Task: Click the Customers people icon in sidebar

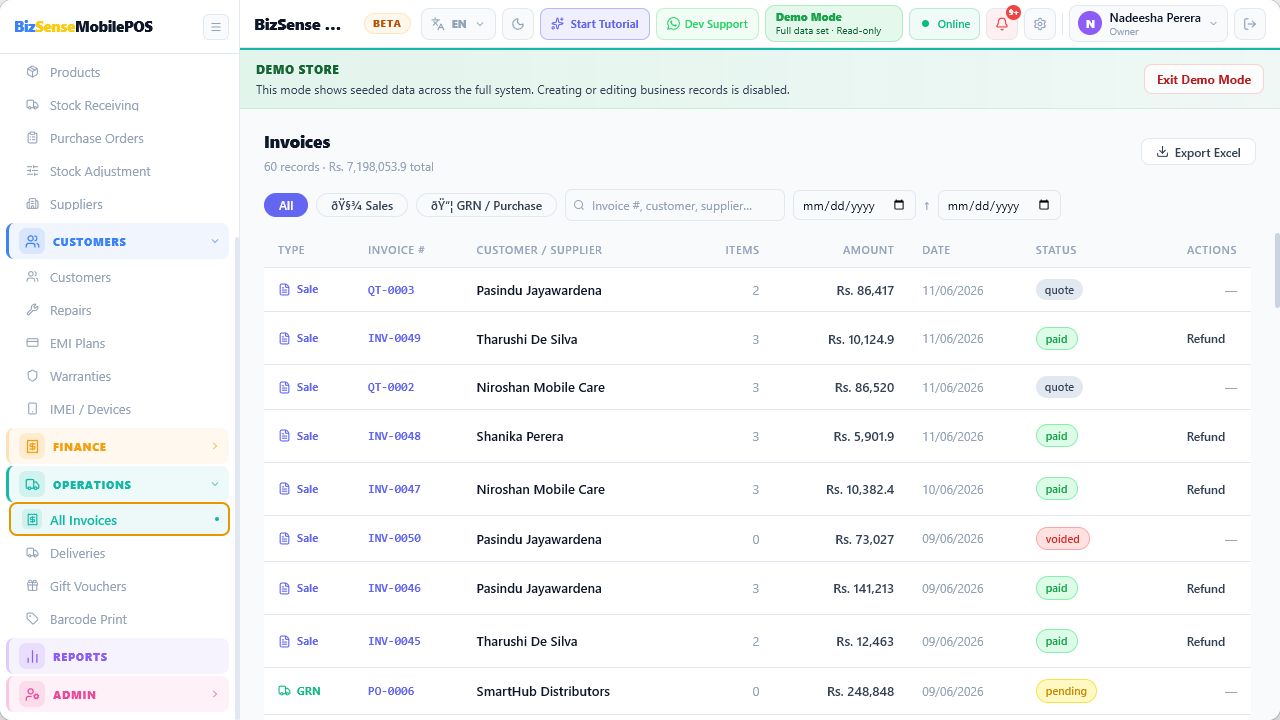Action: (32, 277)
